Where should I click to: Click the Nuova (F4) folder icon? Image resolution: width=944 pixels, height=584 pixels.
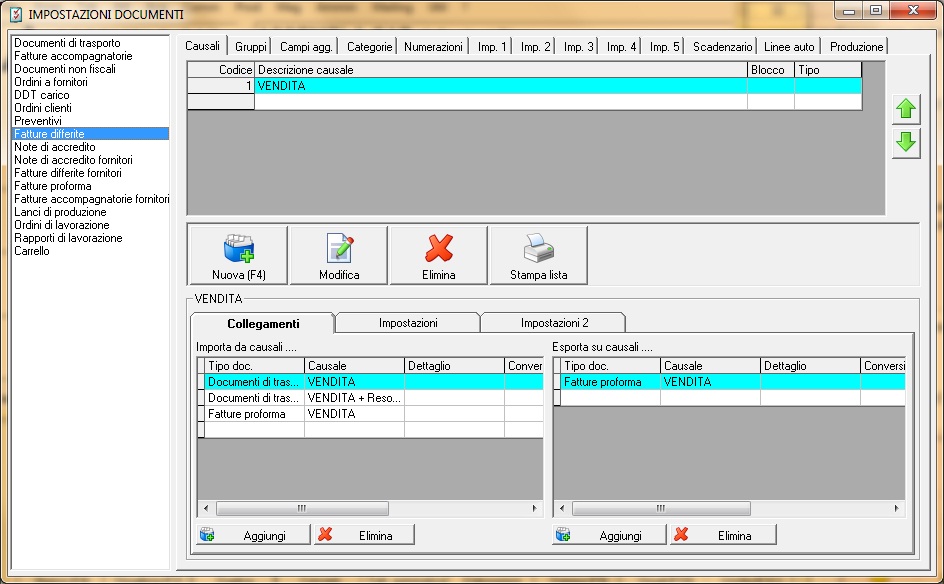point(239,248)
